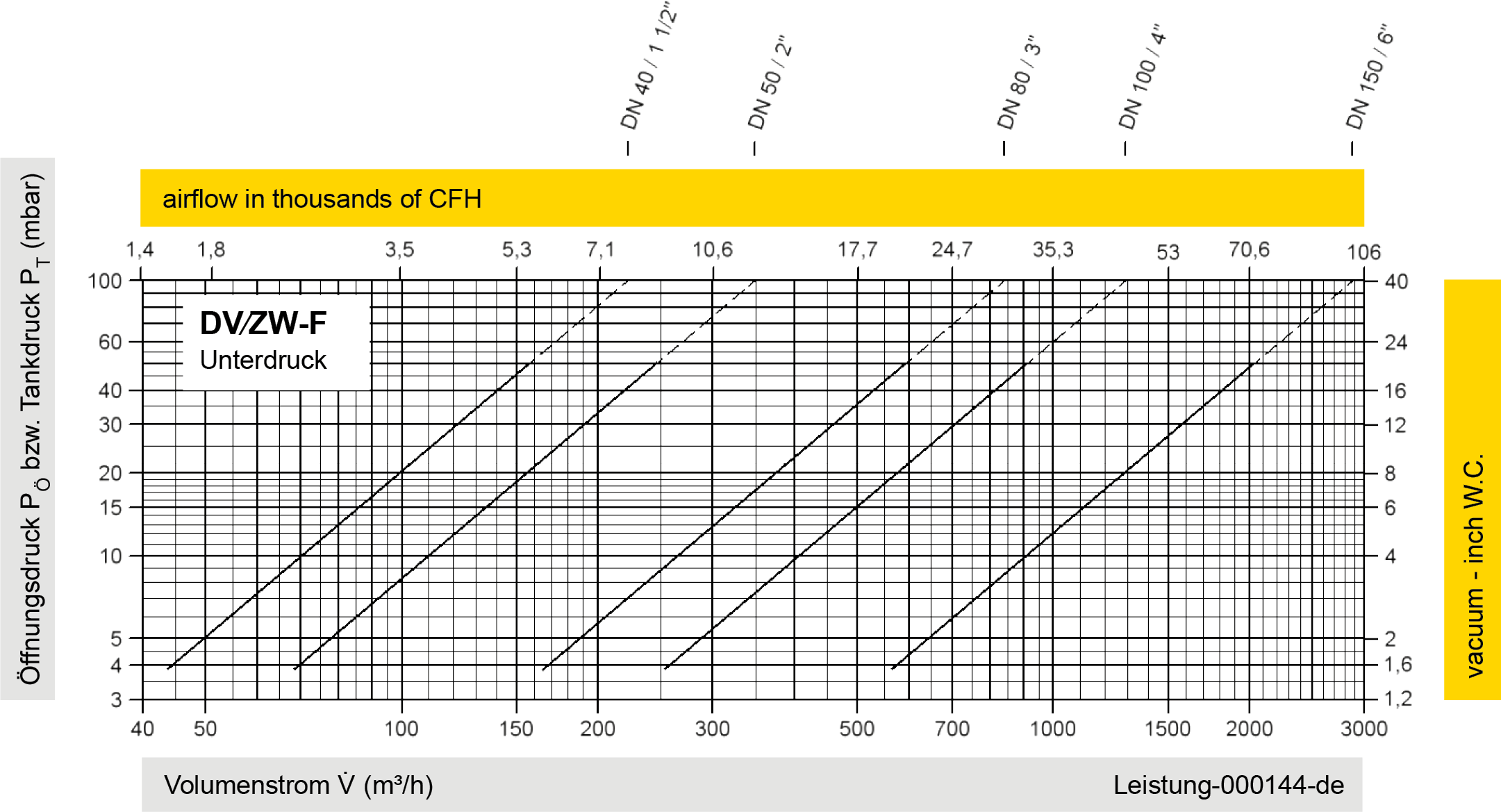
Task: Click the Leistung-000144-de reference text
Action: coord(1228,785)
